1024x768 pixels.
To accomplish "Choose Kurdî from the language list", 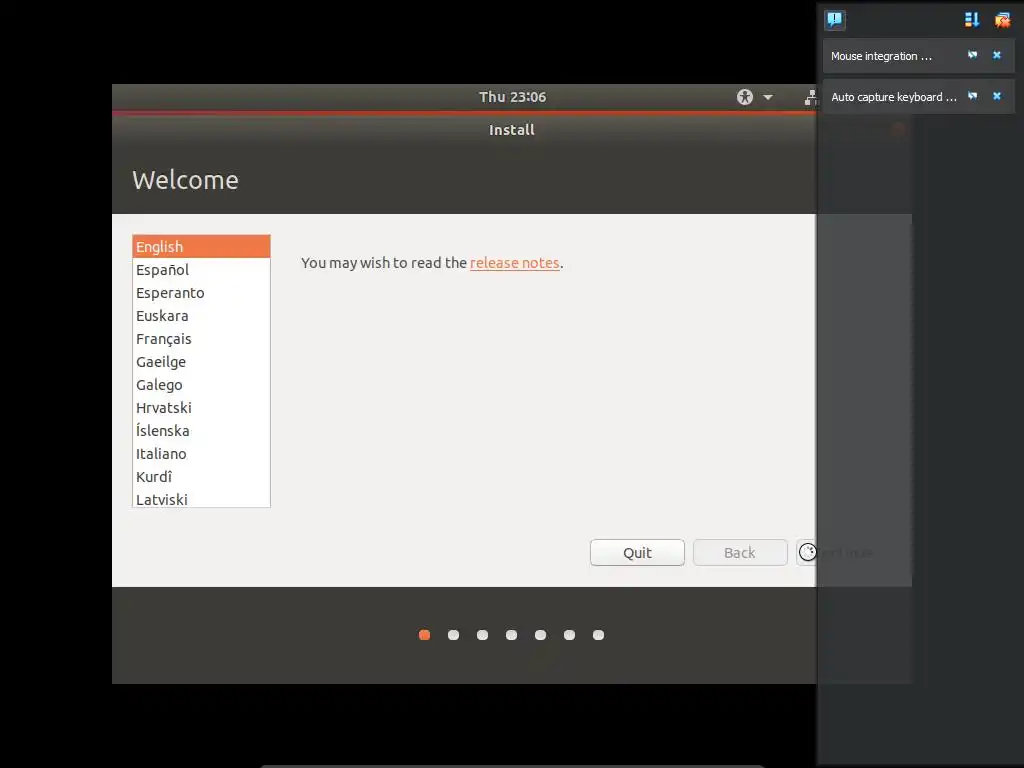I will (x=201, y=477).
